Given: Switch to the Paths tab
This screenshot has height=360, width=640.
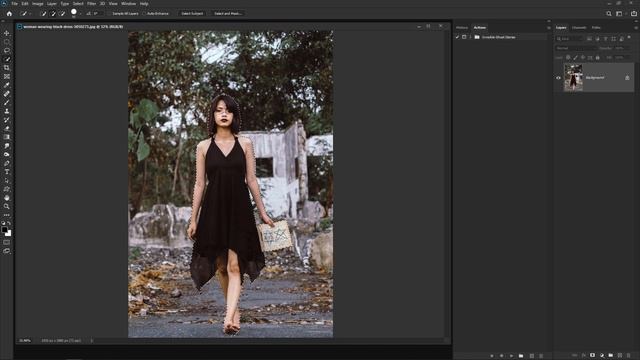Looking at the screenshot, I should pos(596,28).
